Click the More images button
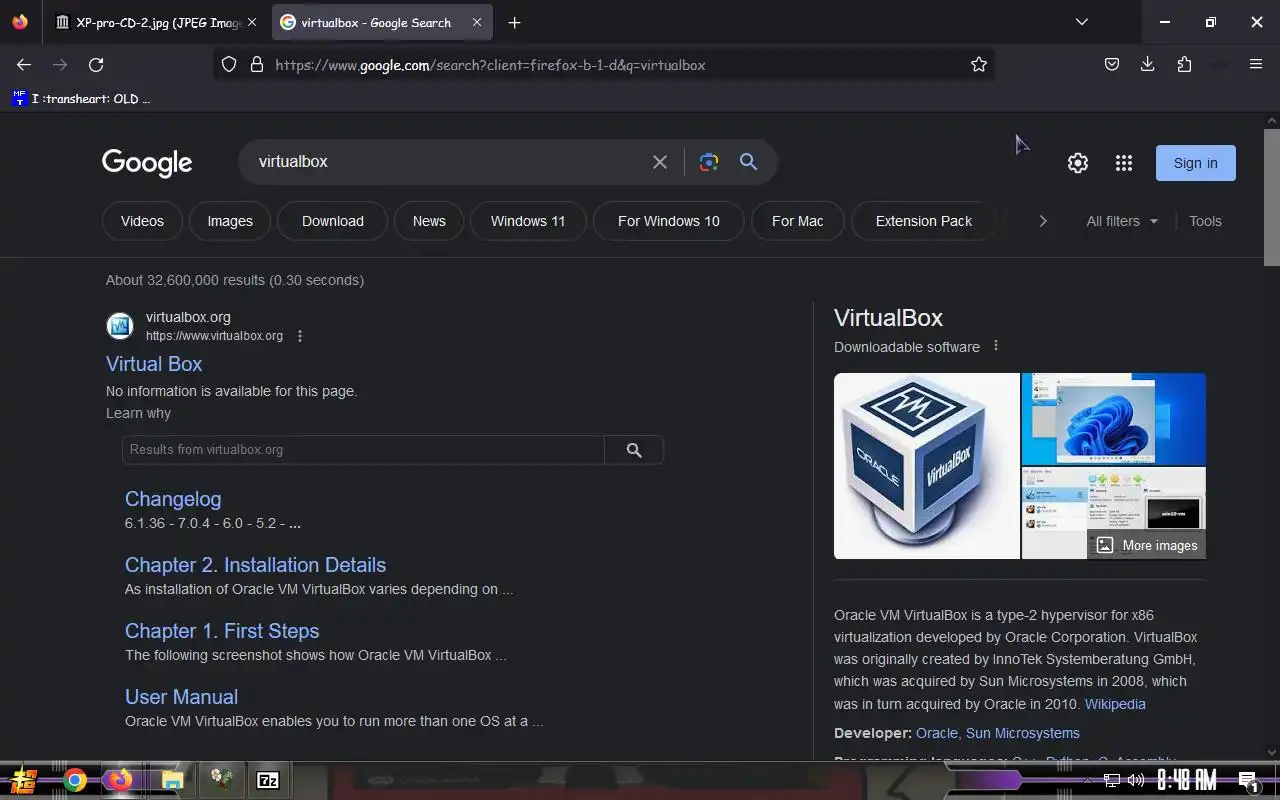 pyautogui.click(x=1147, y=545)
